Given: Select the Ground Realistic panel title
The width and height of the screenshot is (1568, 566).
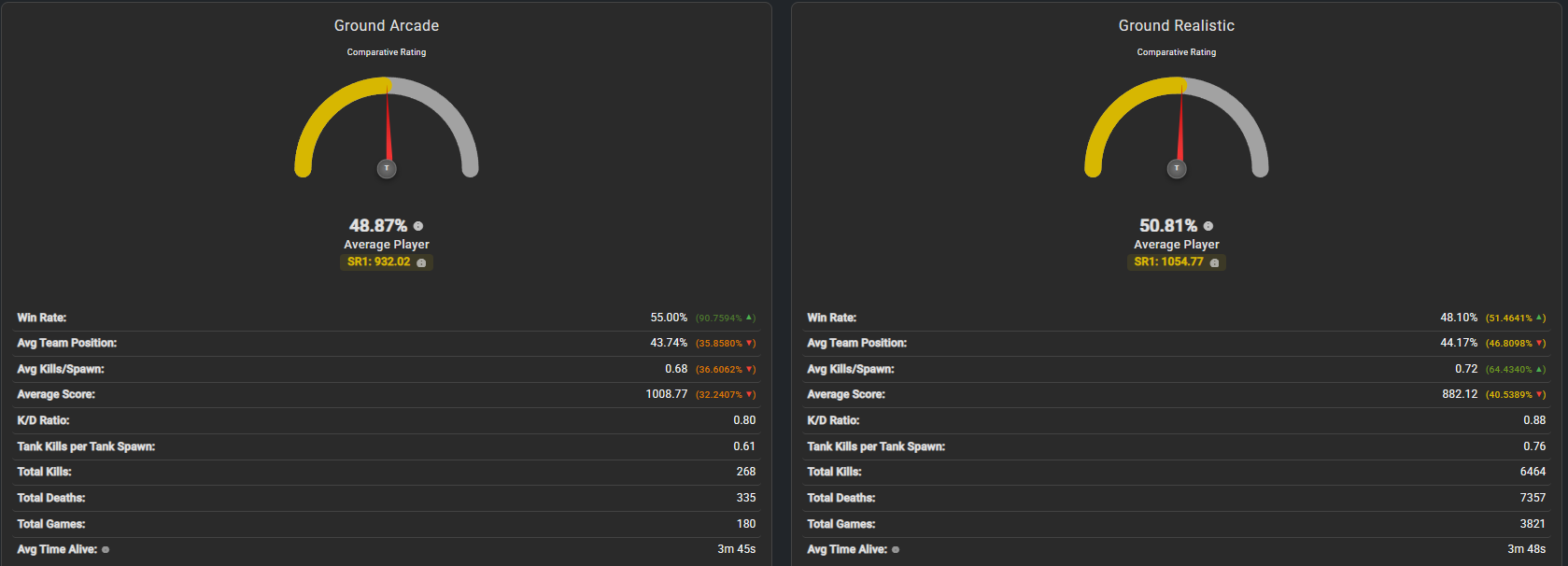Looking at the screenshot, I should tap(1177, 26).
